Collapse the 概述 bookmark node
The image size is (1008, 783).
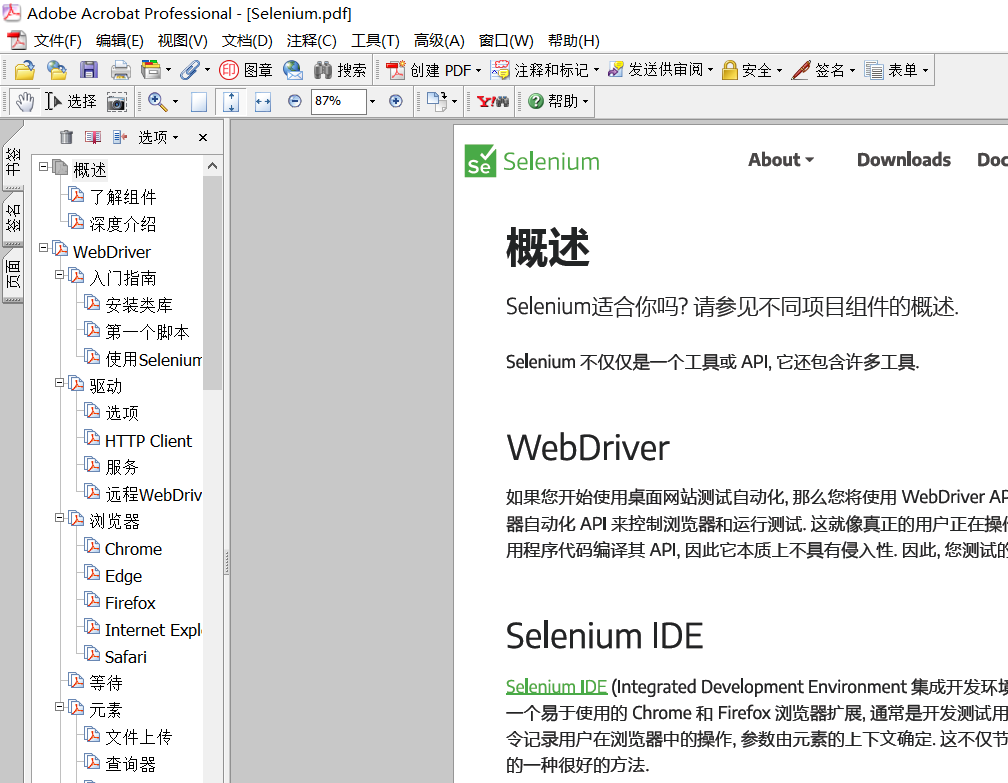pos(43,166)
